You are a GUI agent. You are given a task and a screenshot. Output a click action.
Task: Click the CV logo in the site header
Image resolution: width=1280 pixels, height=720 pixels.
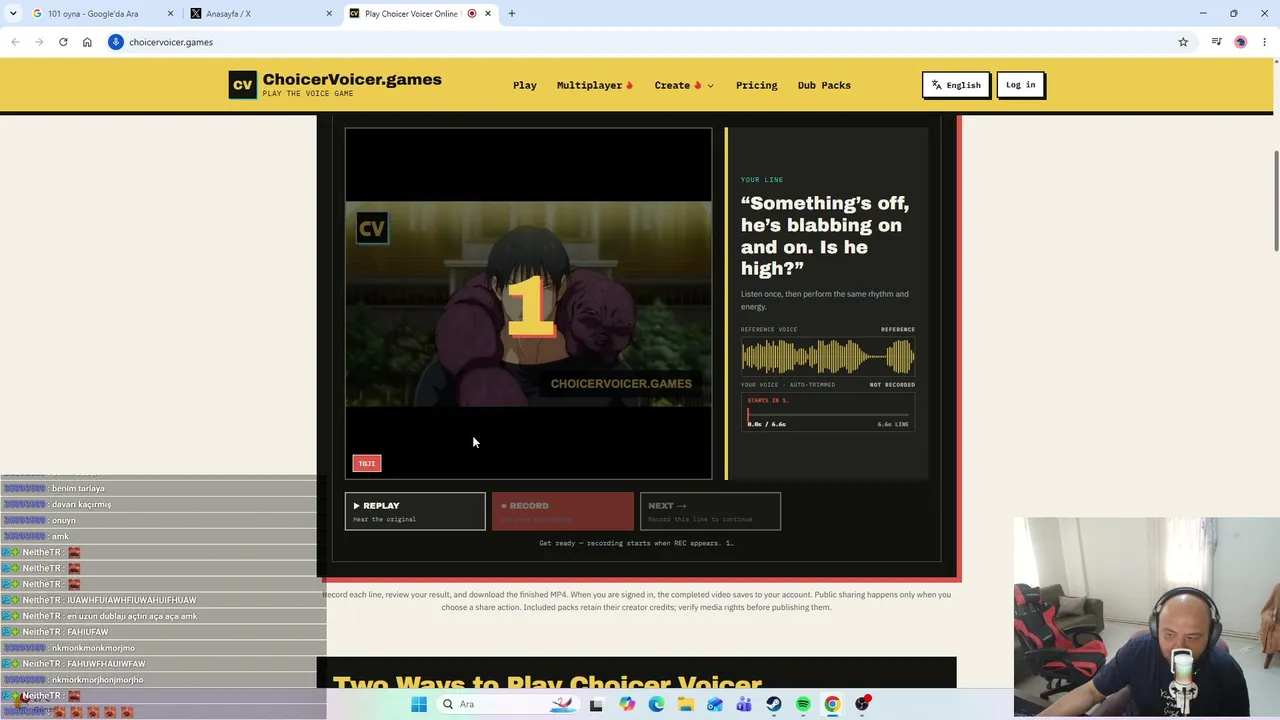(x=243, y=85)
